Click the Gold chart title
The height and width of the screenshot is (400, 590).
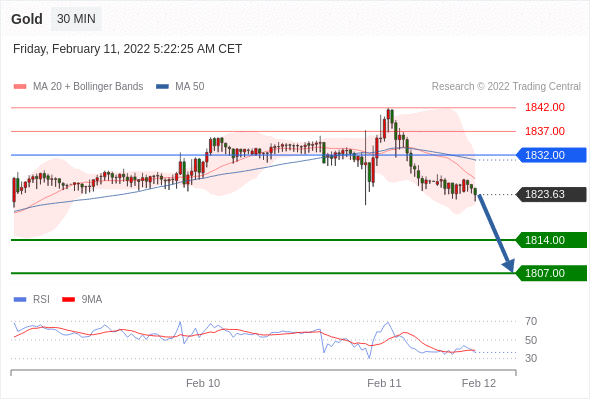pos(27,19)
